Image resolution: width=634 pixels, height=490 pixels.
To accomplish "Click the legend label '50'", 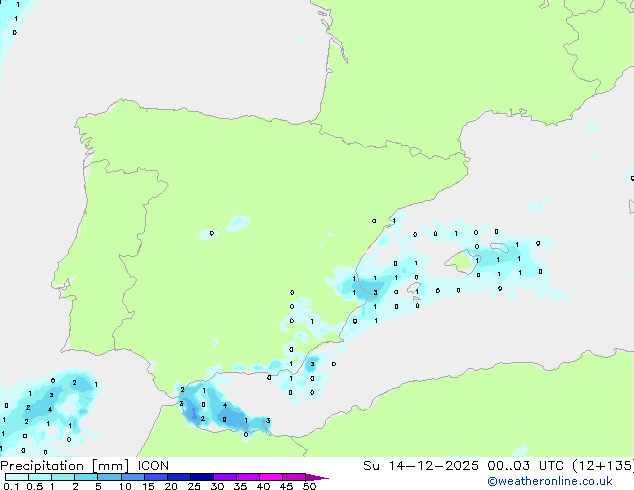I will (310, 486).
